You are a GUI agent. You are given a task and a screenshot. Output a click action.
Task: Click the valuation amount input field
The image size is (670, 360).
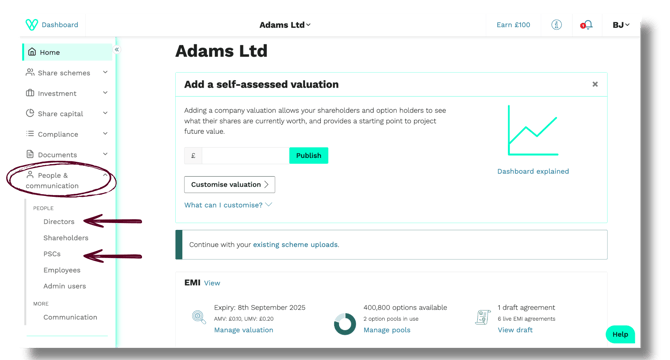click(245, 155)
